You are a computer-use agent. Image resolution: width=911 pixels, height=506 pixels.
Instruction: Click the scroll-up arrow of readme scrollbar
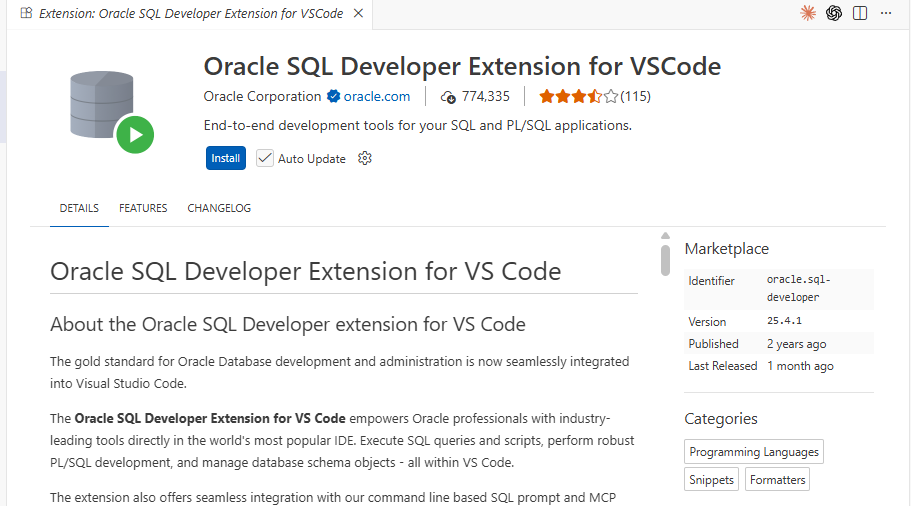pyautogui.click(x=665, y=235)
